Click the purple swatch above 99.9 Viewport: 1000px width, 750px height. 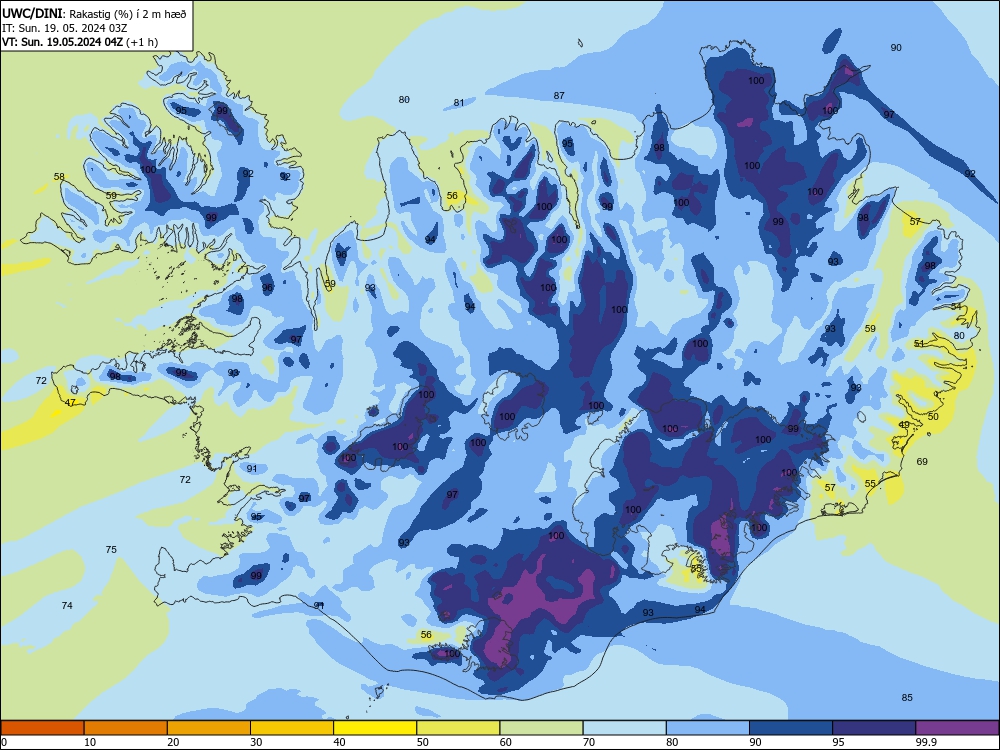tap(957, 728)
